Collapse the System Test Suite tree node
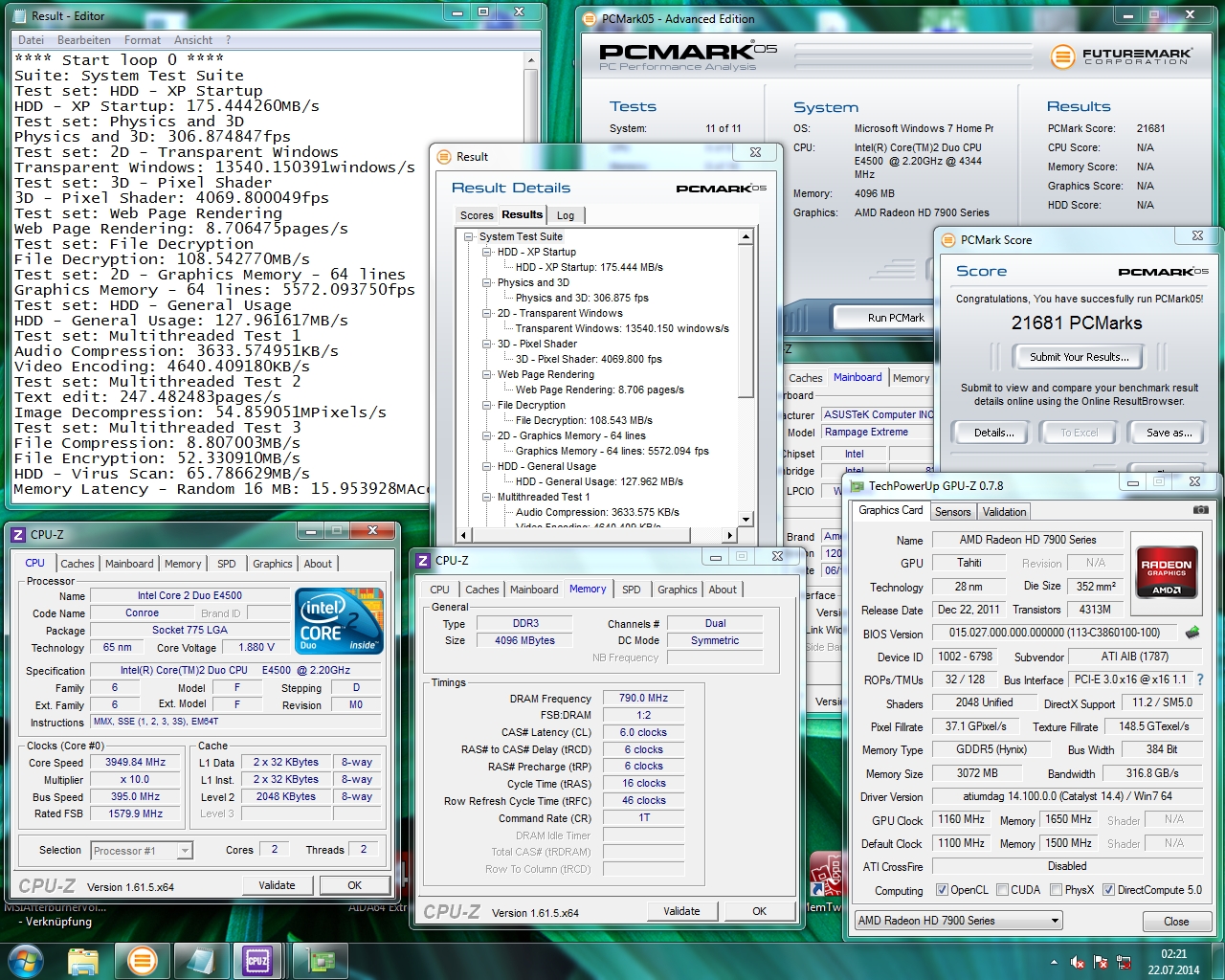The height and width of the screenshot is (980, 1225). coord(469,236)
